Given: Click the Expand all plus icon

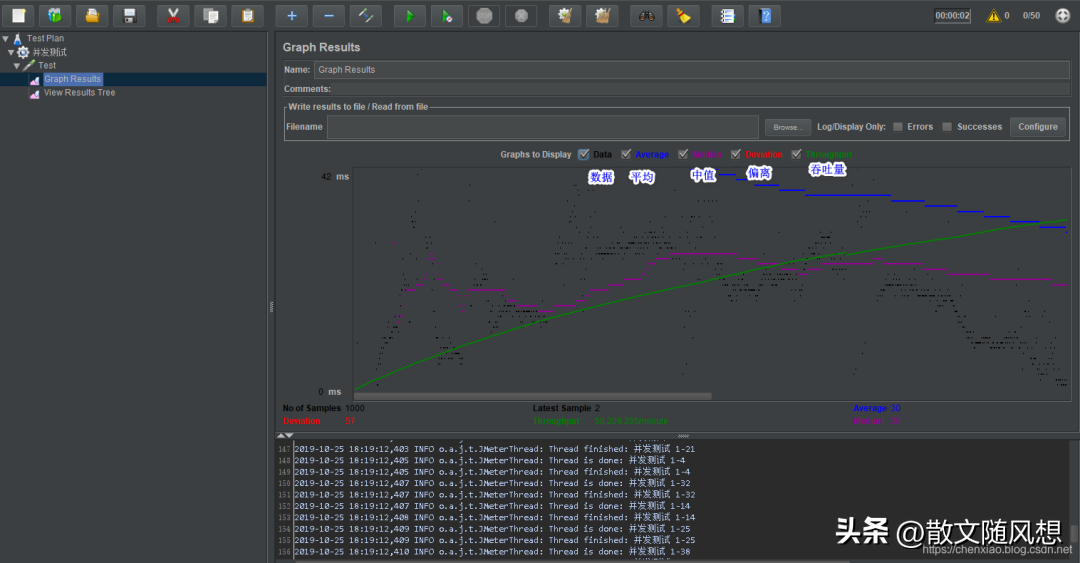Looking at the screenshot, I should [x=291, y=15].
